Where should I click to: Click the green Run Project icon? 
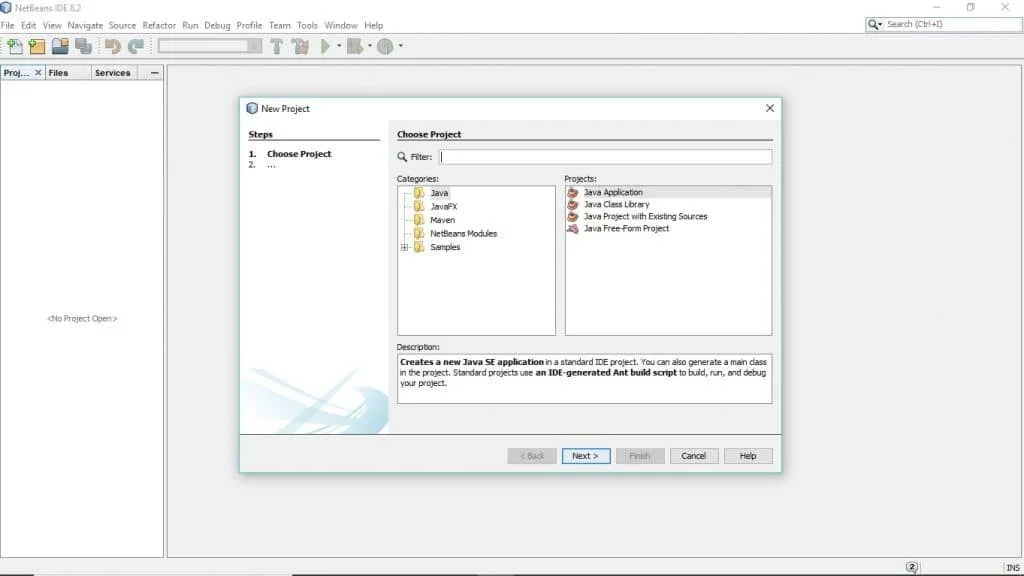[x=325, y=46]
